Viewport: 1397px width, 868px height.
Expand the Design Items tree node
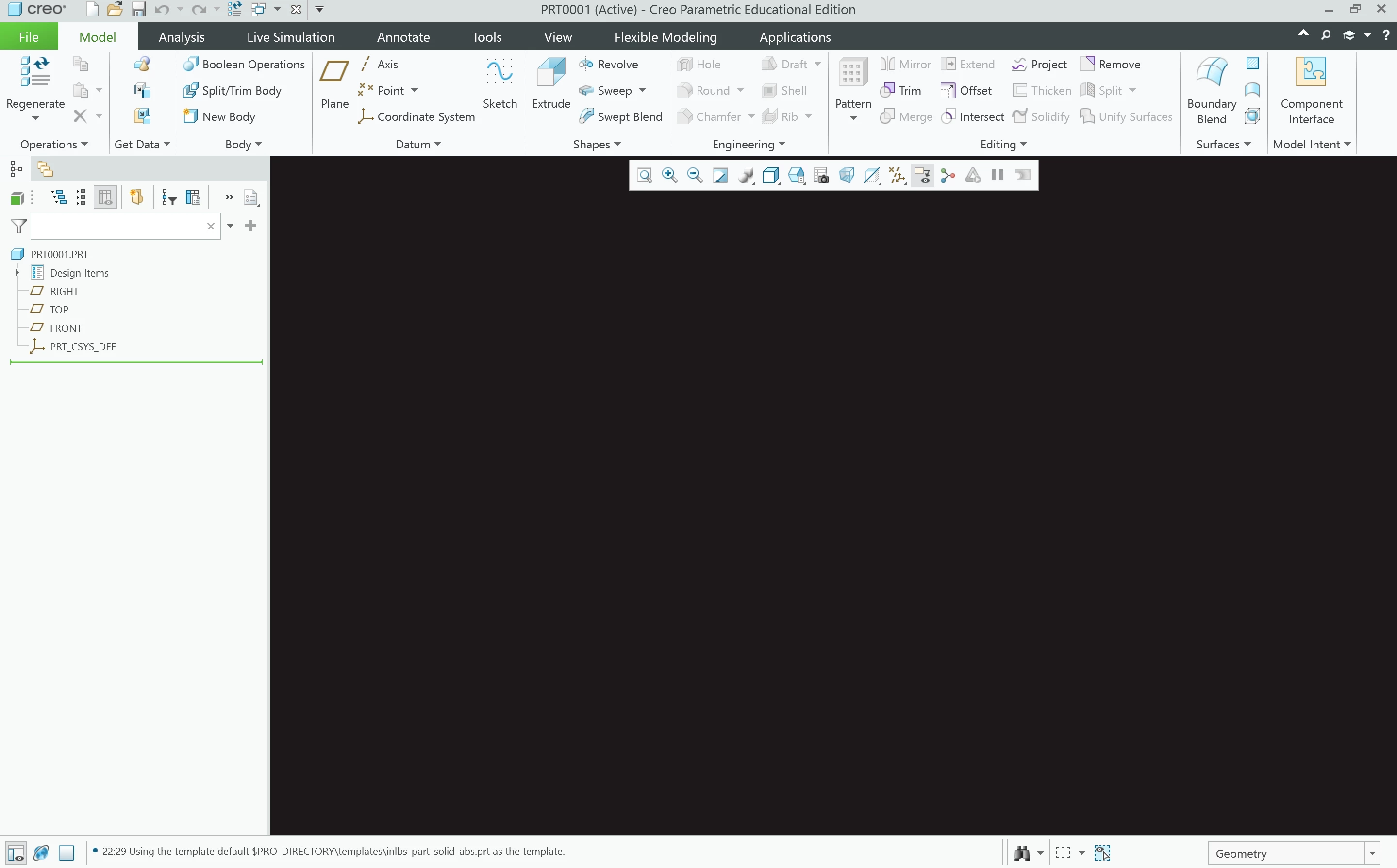[x=17, y=273]
